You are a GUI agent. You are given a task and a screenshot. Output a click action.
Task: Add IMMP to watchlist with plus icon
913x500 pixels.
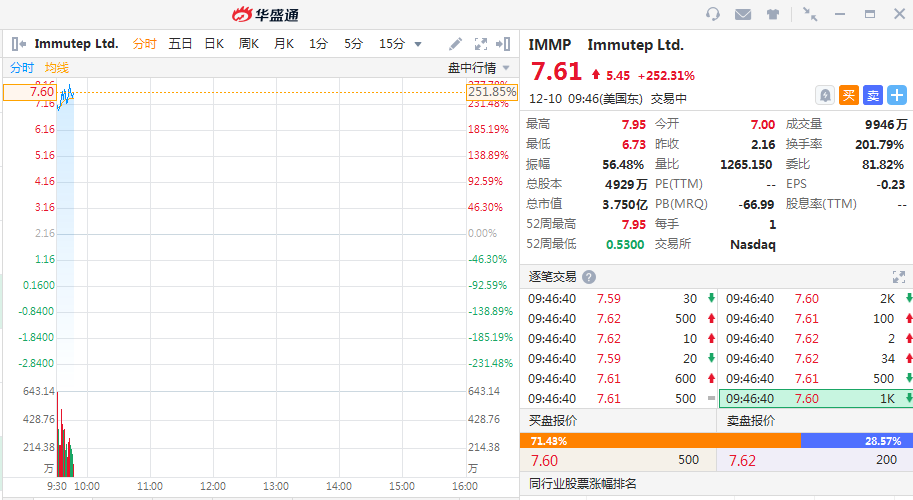pyautogui.click(x=897, y=95)
